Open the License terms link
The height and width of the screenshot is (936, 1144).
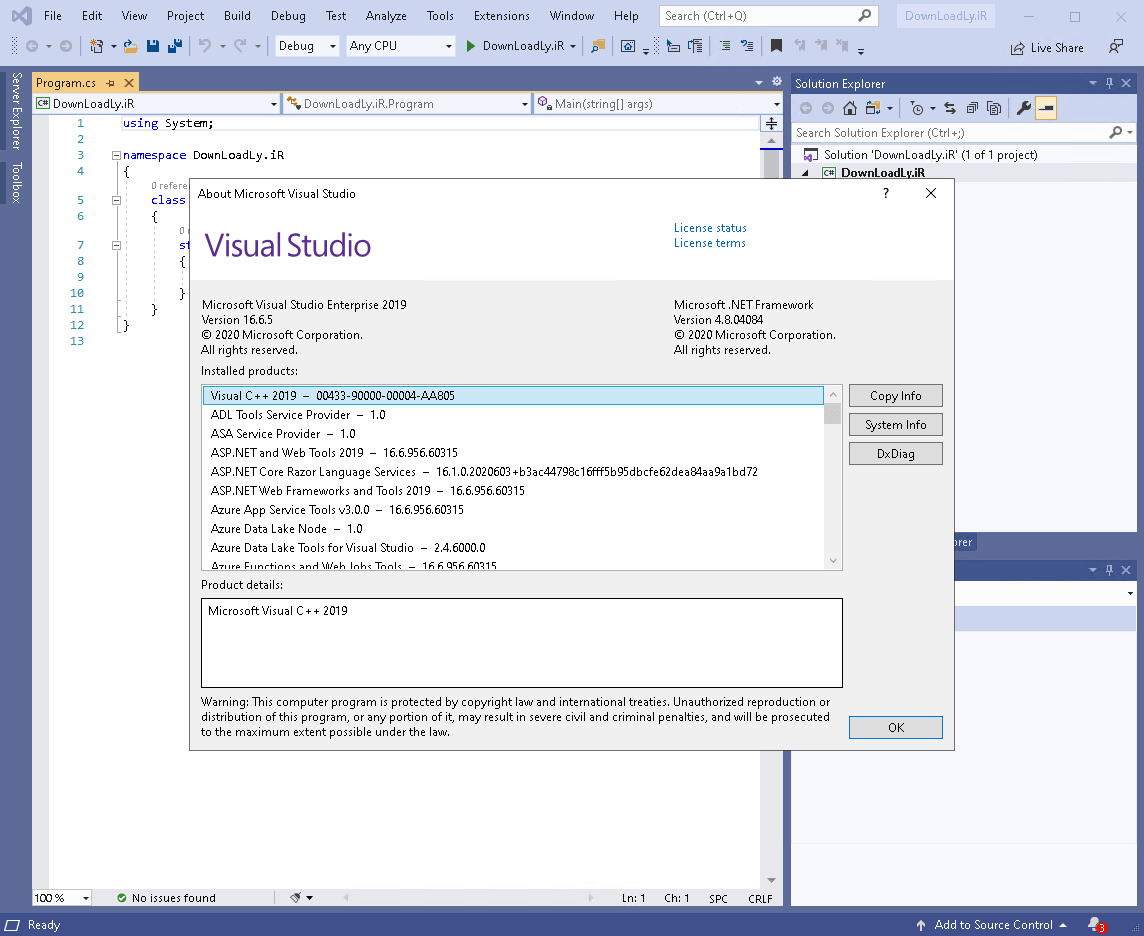(709, 242)
